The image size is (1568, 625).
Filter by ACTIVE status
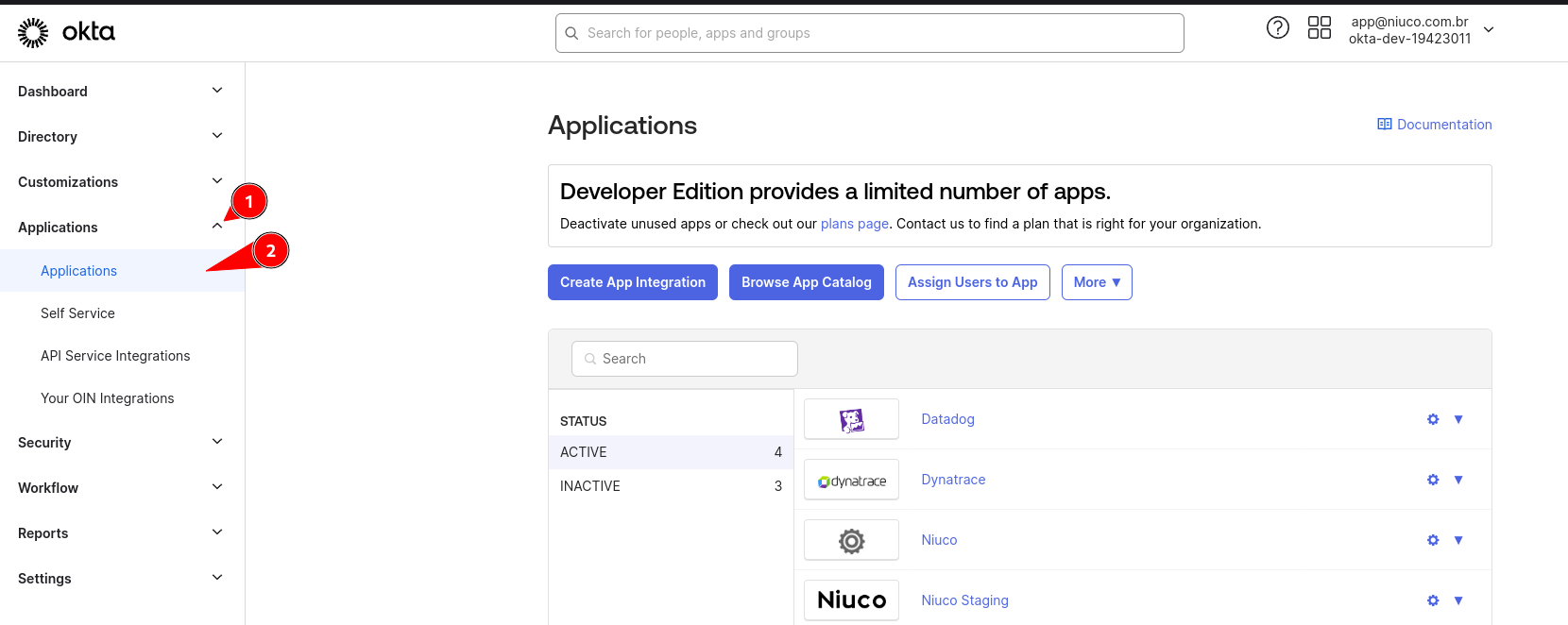coord(671,452)
